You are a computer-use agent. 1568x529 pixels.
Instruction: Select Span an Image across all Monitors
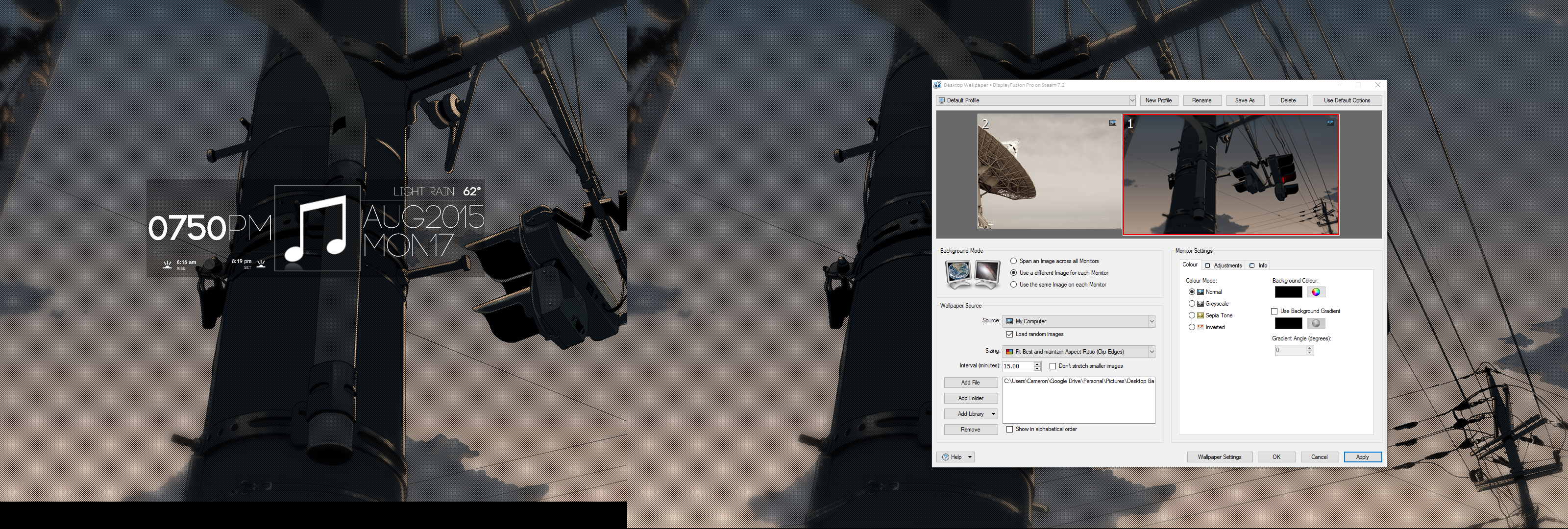[x=1013, y=261]
